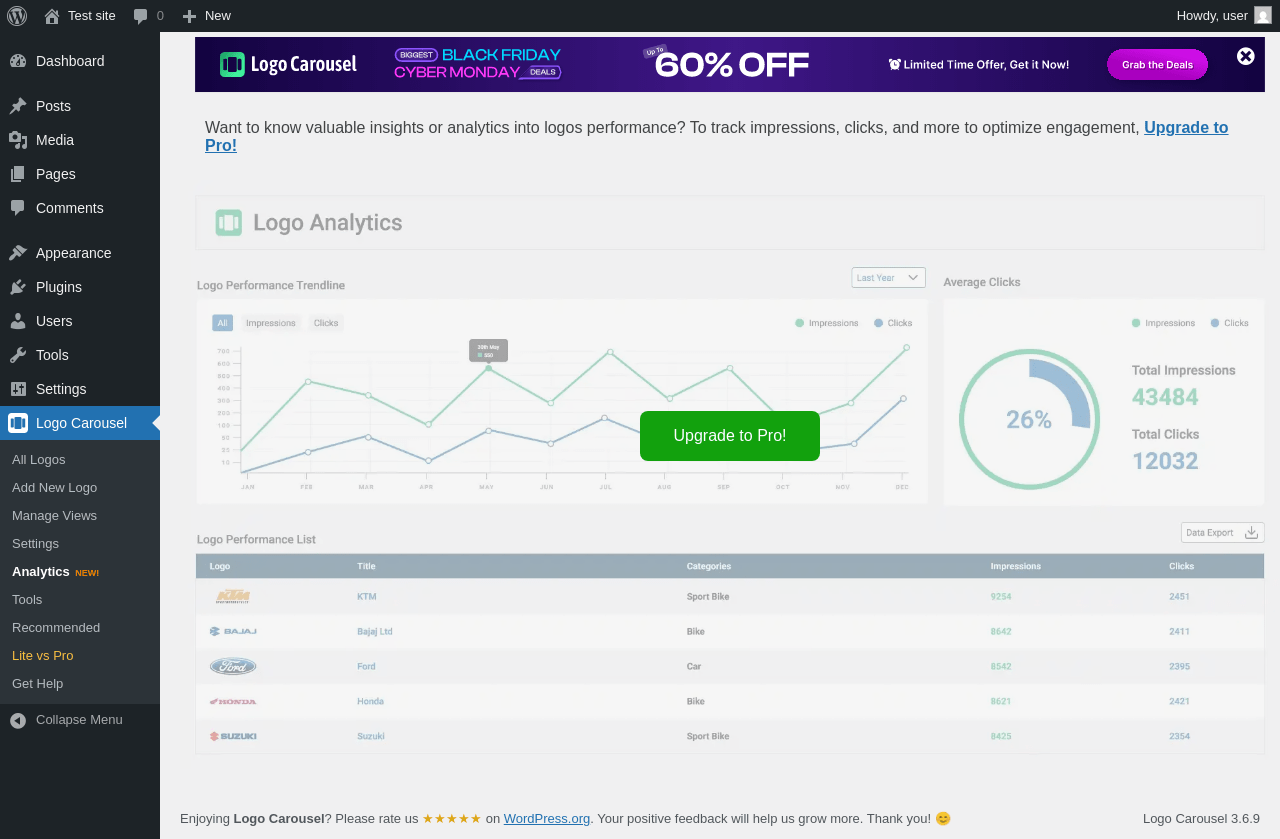Select the Clicks trendline filter tab

coord(326,323)
